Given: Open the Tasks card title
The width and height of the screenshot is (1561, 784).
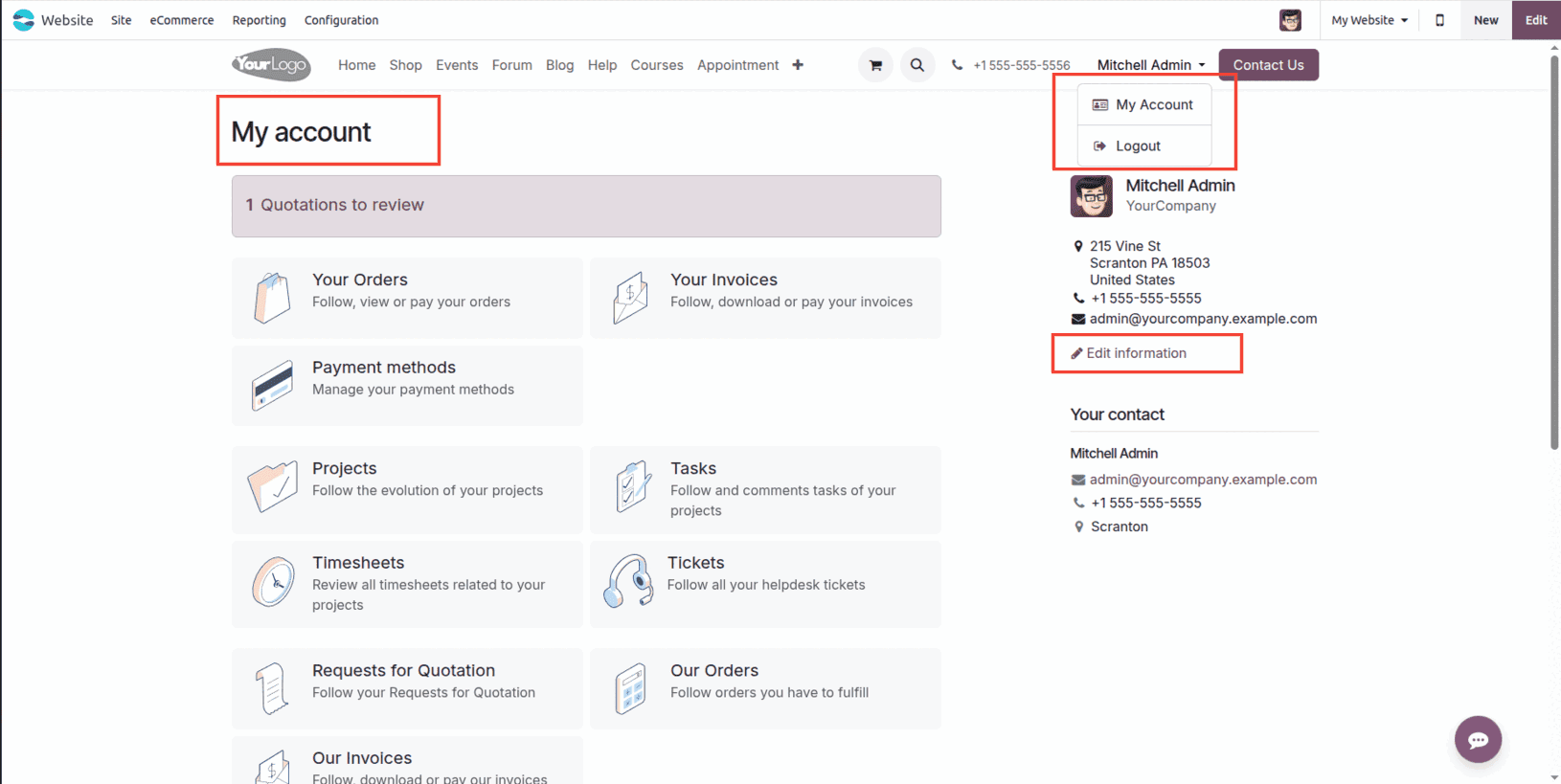Looking at the screenshot, I should (693, 468).
